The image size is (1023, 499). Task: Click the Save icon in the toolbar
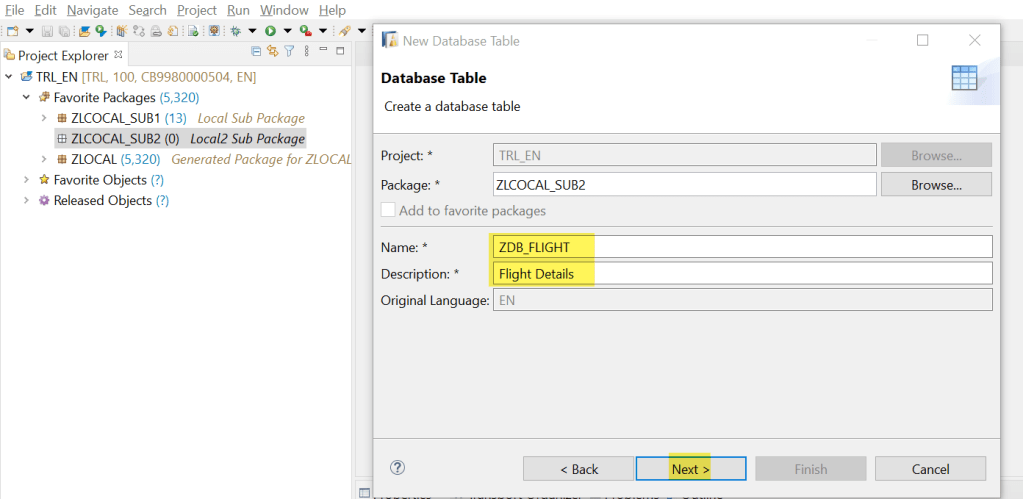click(x=48, y=32)
